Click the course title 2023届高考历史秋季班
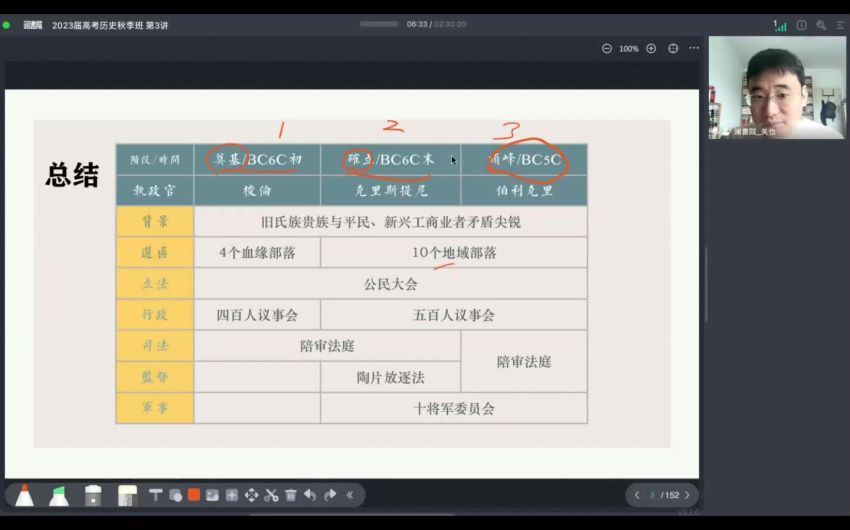 point(110,25)
